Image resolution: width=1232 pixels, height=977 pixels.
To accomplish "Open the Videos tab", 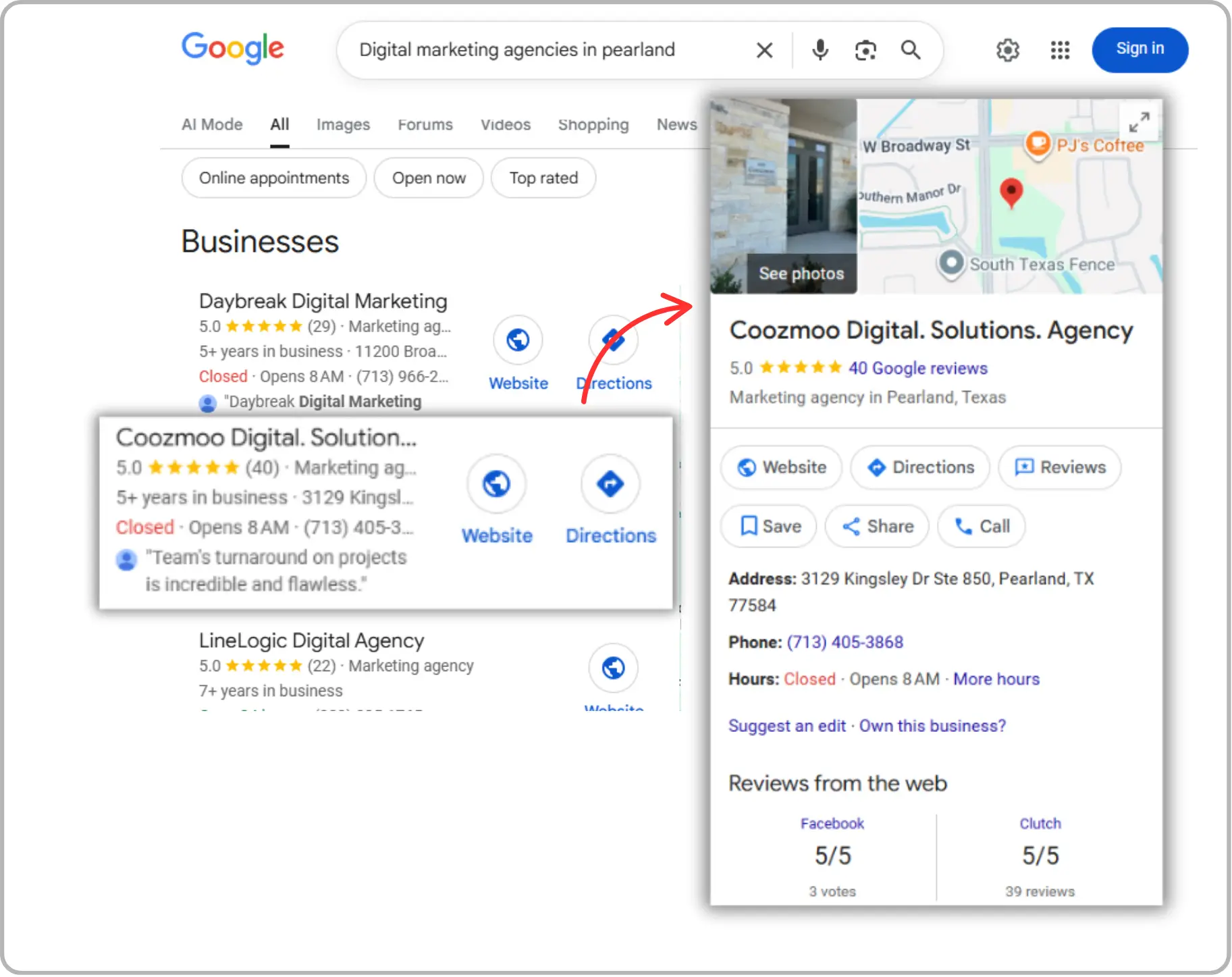I will coord(506,125).
